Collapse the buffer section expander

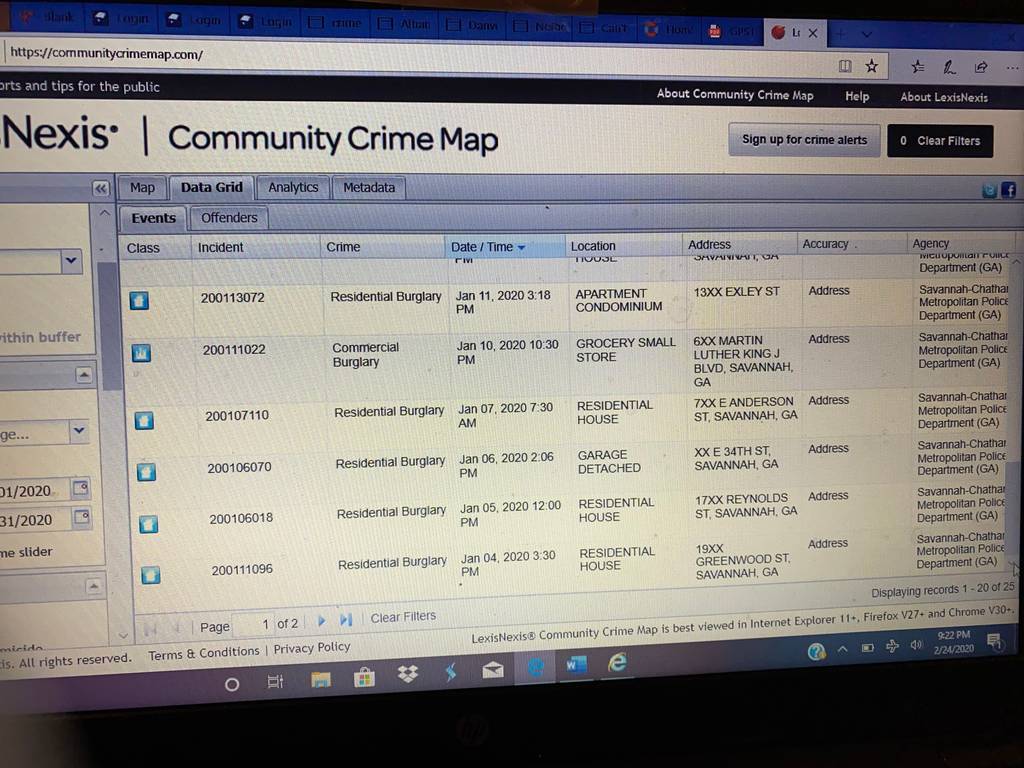84,375
